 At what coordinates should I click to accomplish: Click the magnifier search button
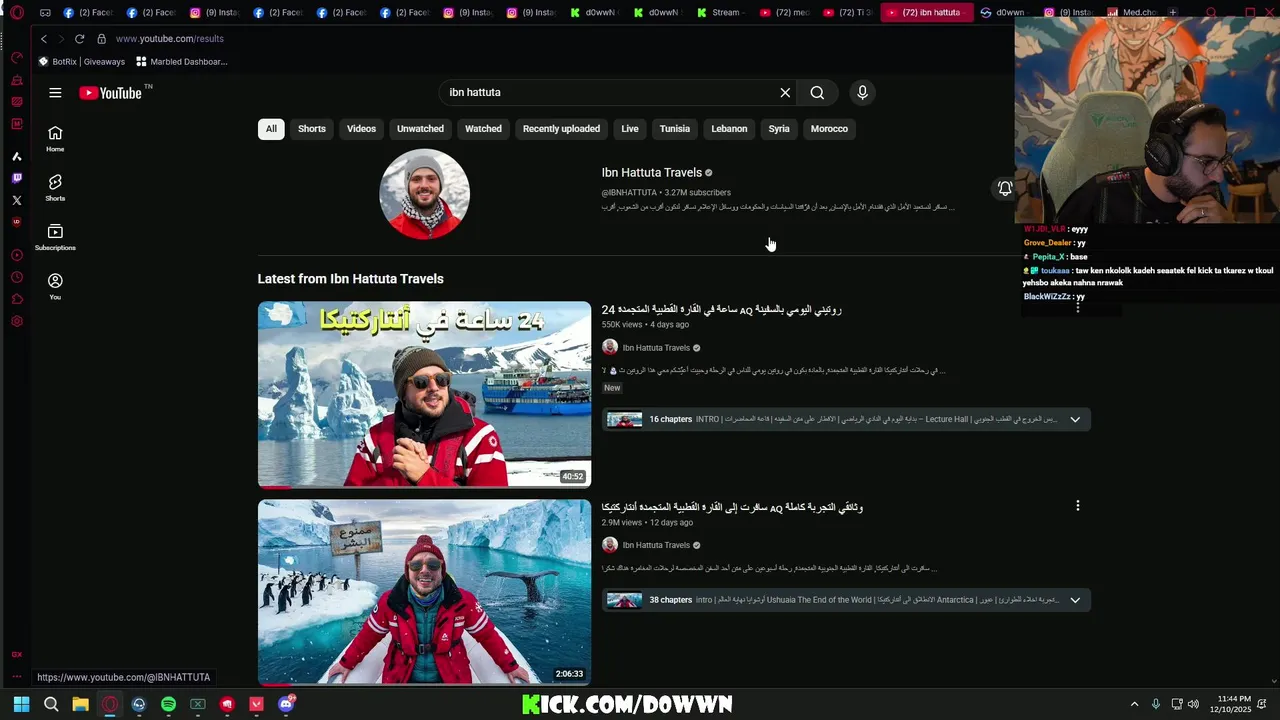pyautogui.click(x=817, y=92)
